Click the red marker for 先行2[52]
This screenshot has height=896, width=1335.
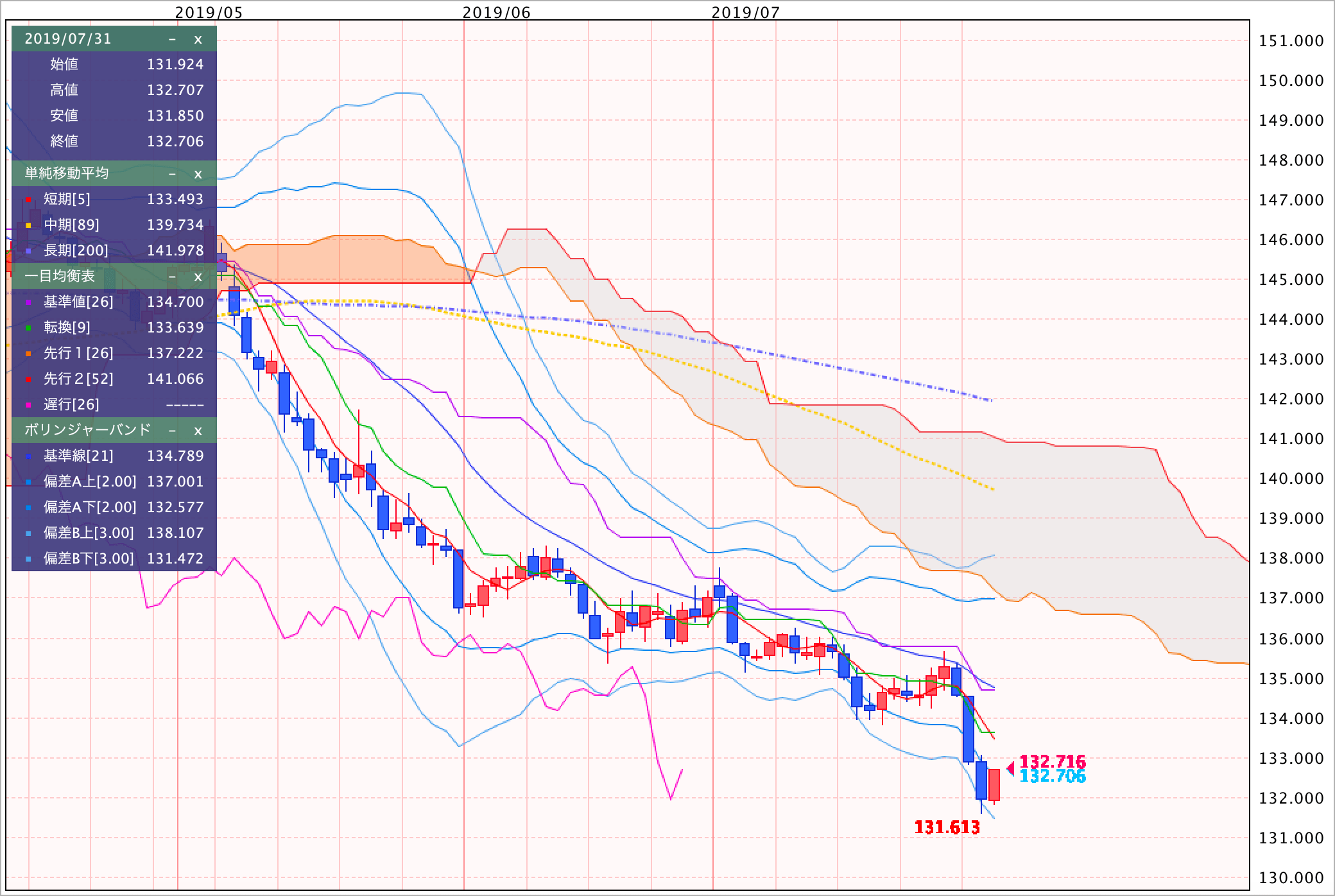(28, 379)
